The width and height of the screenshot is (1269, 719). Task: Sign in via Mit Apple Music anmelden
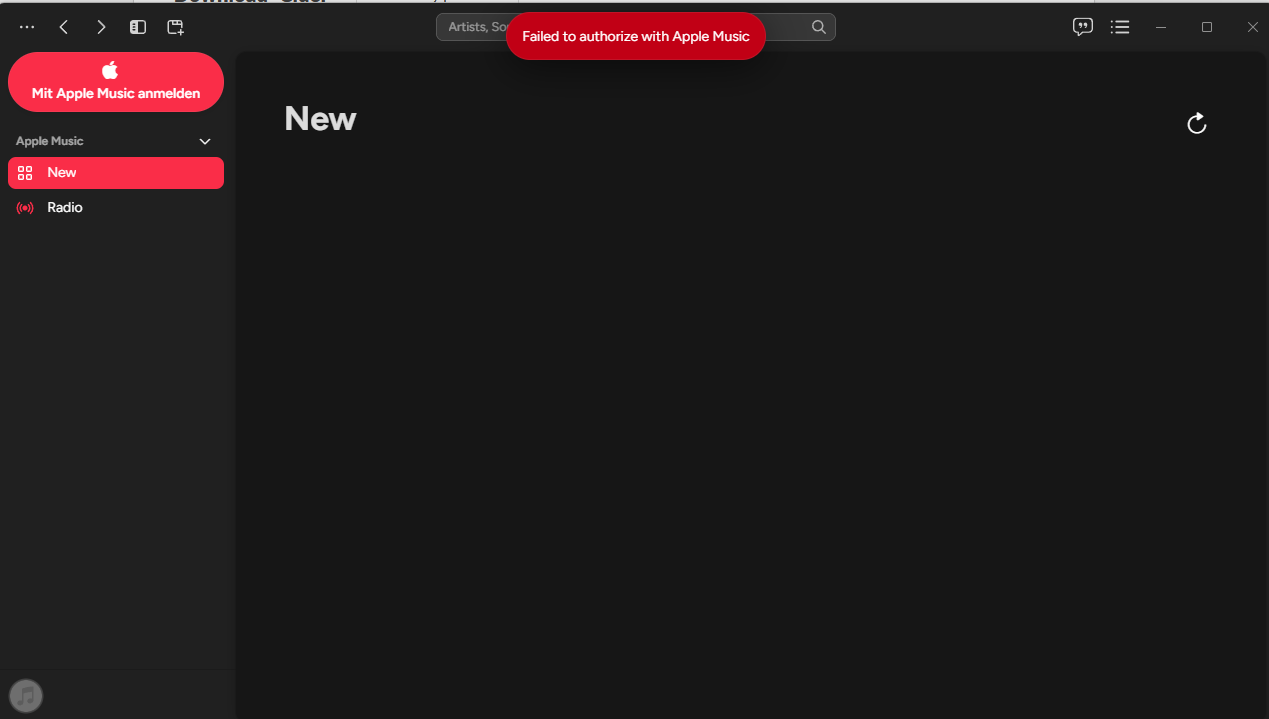pyautogui.click(x=116, y=82)
